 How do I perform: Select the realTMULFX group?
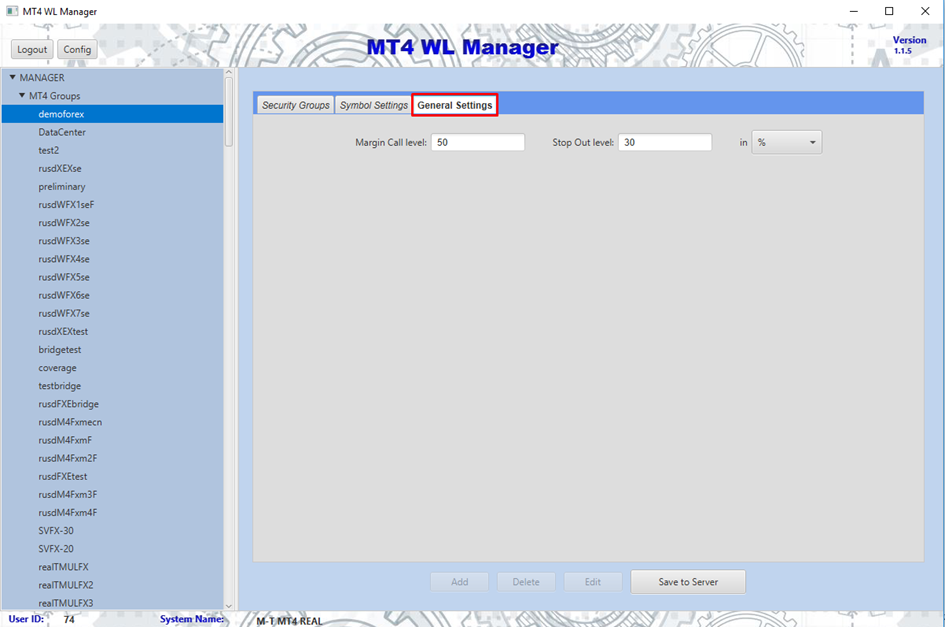pyautogui.click(x=112, y=566)
